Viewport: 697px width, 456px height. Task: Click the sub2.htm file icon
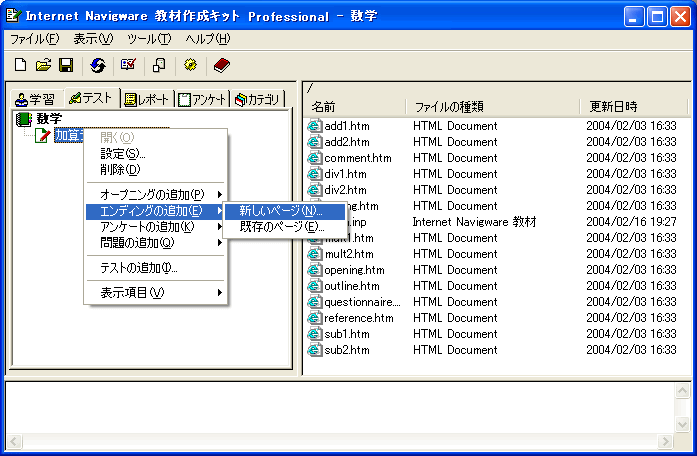314,350
